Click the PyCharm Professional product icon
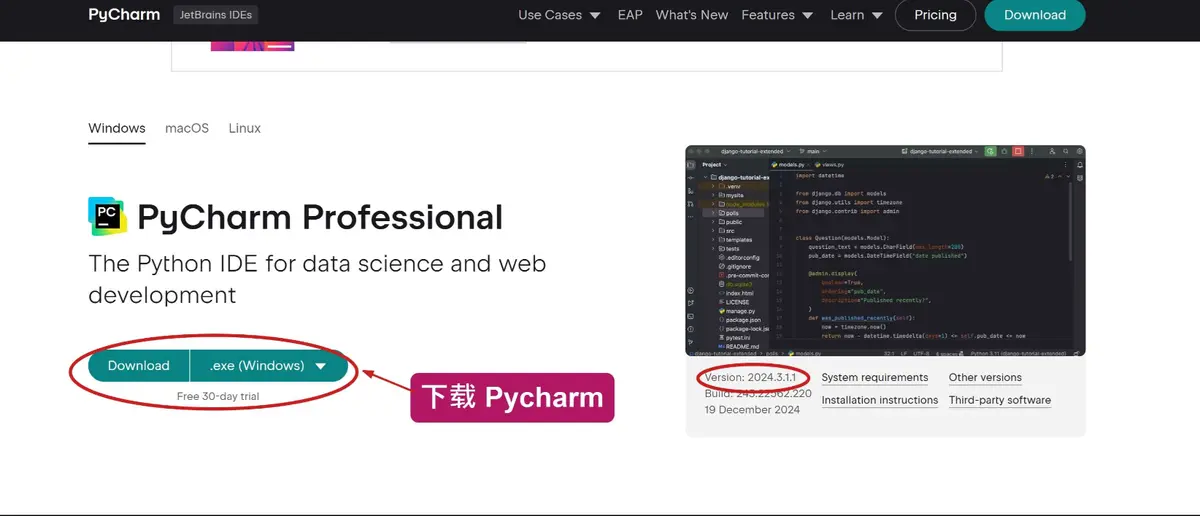 pyautogui.click(x=107, y=217)
